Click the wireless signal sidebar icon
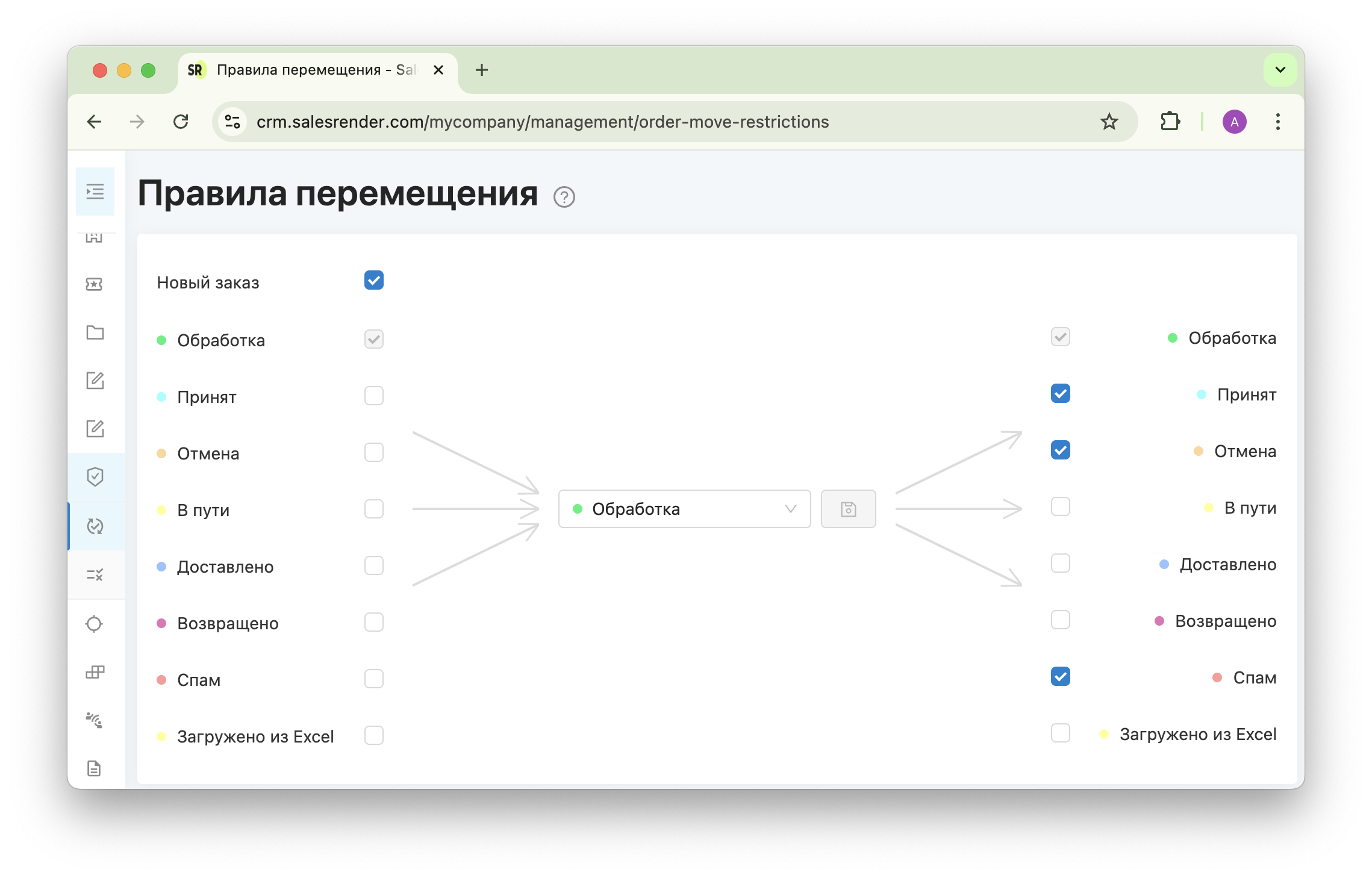The width and height of the screenshot is (1372, 878). [x=95, y=720]
